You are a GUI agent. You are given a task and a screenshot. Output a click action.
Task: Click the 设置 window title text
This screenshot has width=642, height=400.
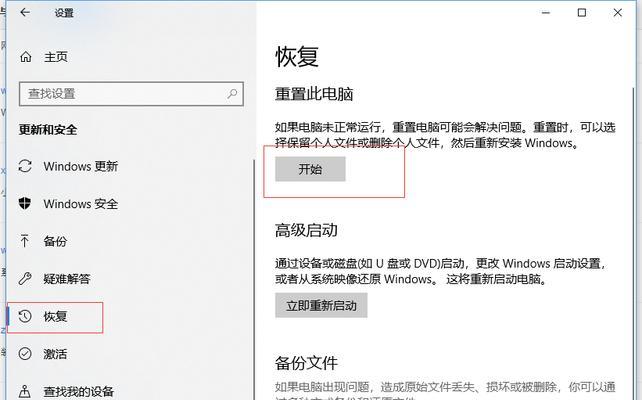coord(64,13)
